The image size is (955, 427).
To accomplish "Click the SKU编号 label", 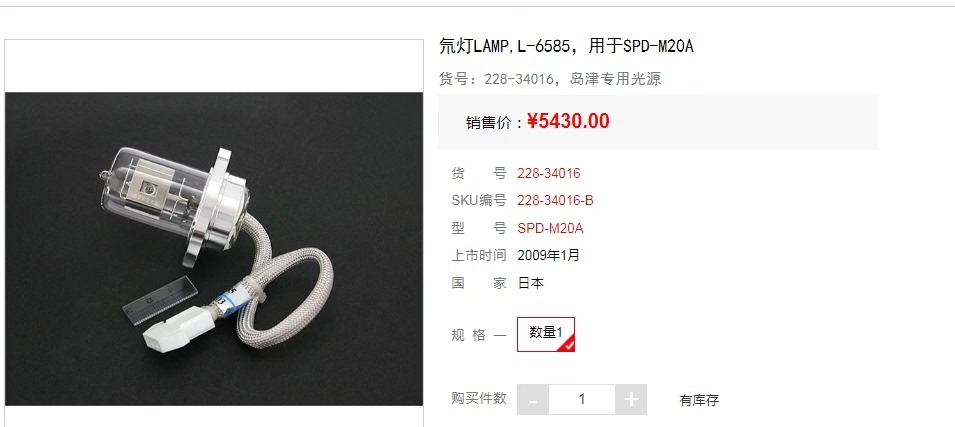I will coord(479,200).
